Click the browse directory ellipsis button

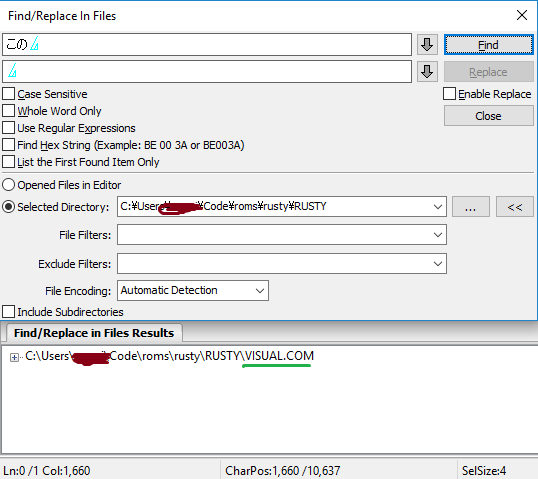click(x=471, y=207)
